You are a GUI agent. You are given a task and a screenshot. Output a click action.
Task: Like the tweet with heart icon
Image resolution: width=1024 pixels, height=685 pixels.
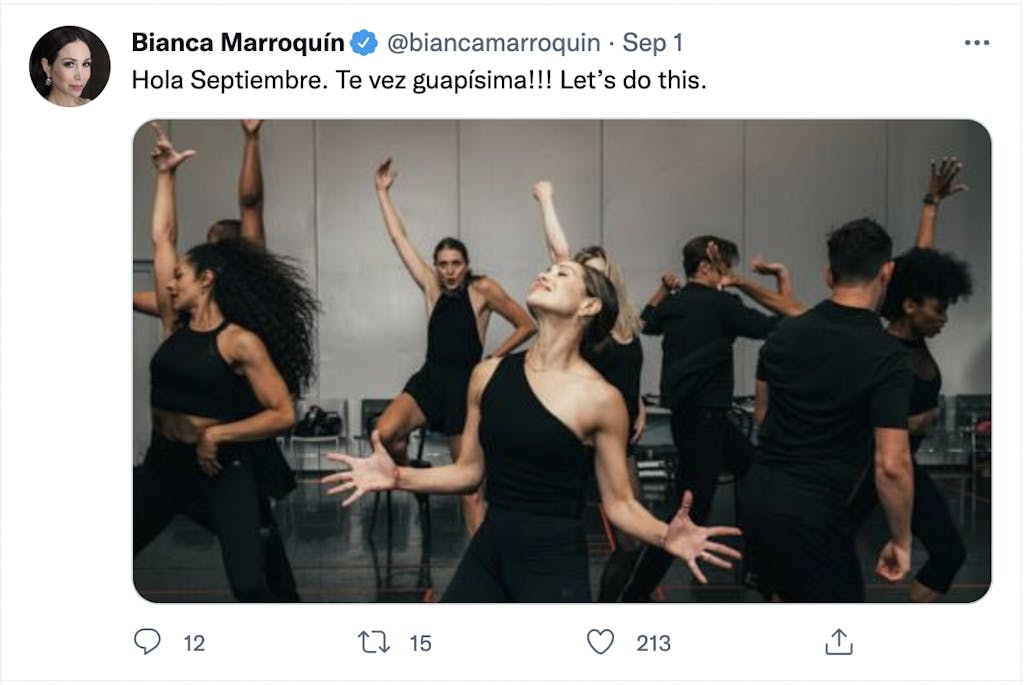point(600,642)
